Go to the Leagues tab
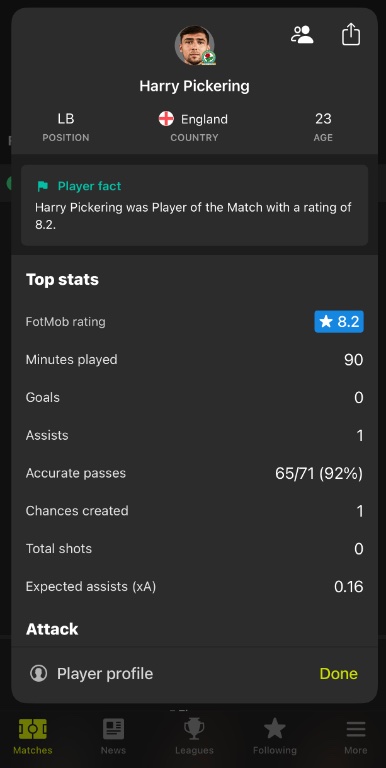386x768 pixels. pos(194,736)
